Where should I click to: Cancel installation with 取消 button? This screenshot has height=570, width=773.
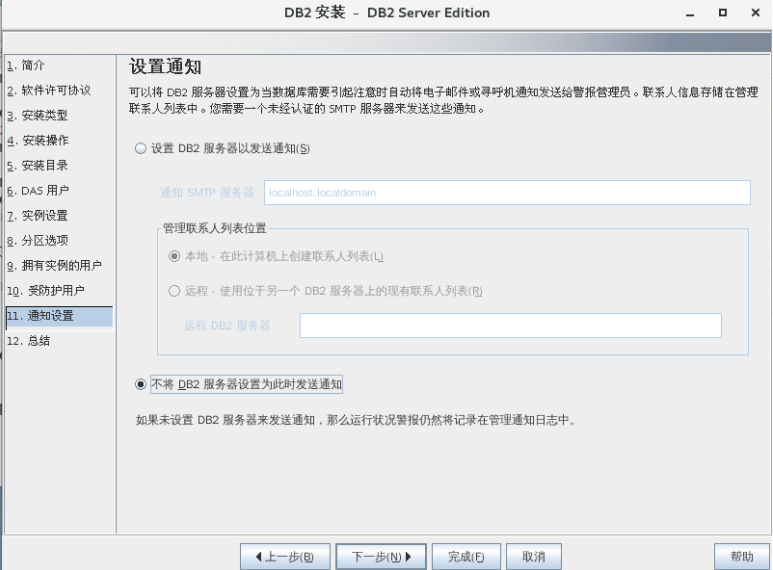click(x=534, y=557)
